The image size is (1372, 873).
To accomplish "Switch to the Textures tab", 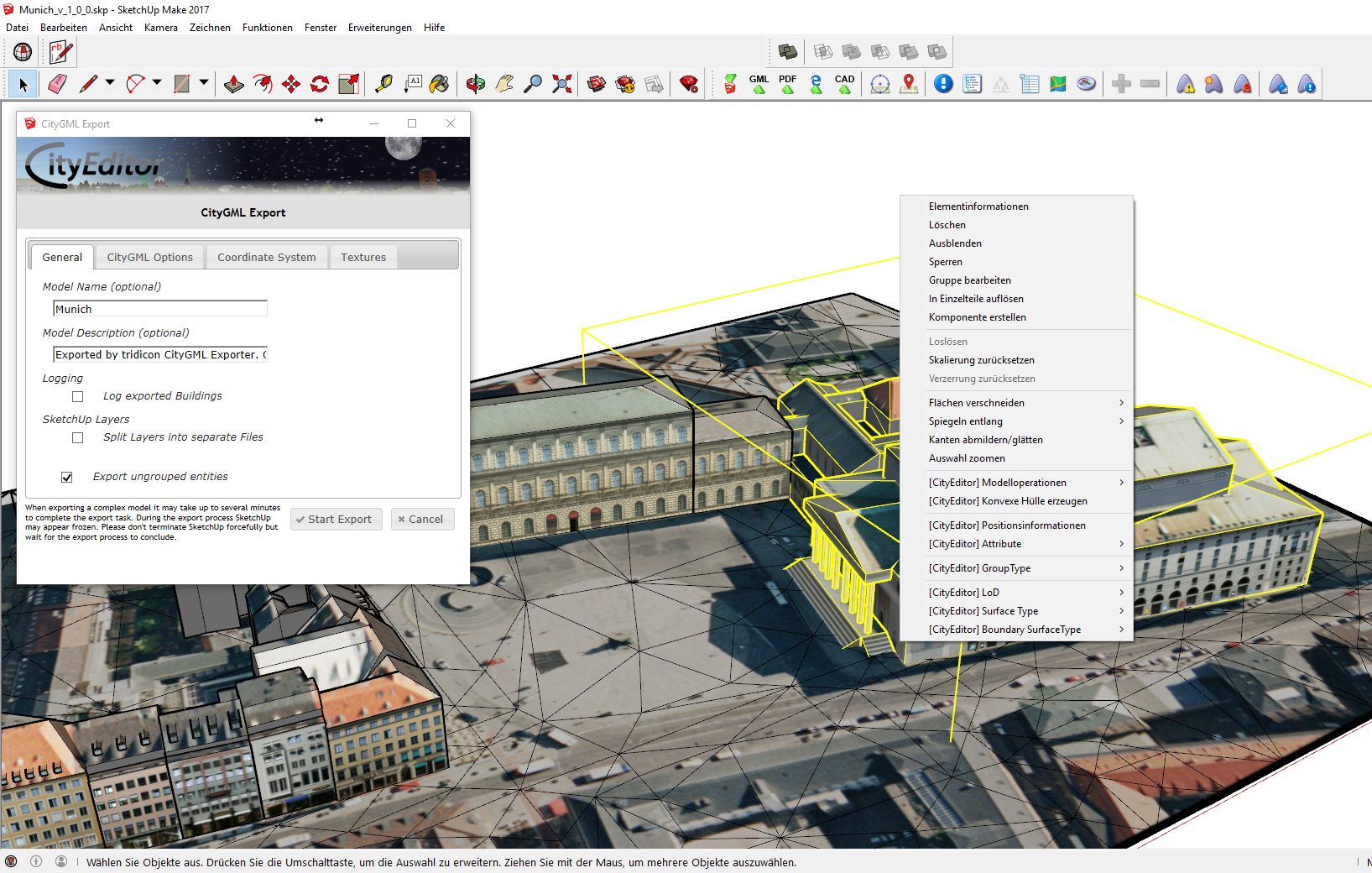I will 363,257.
